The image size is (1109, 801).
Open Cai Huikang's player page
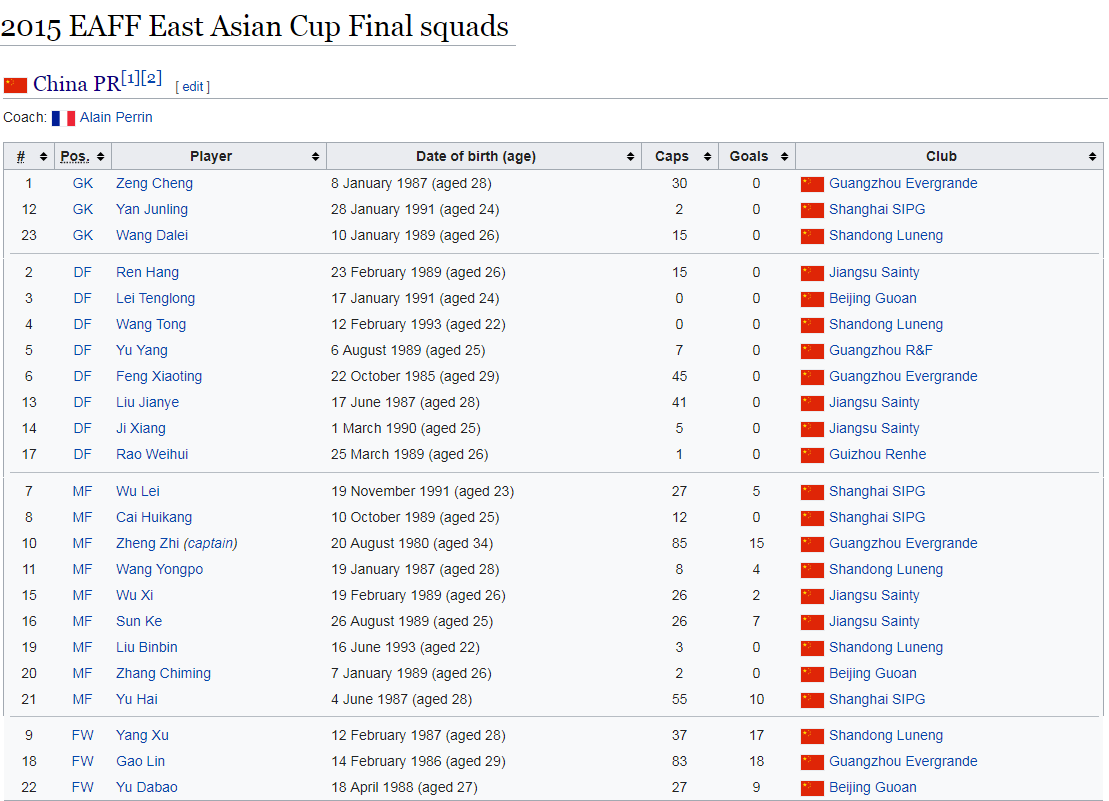click(x=154, y=517)
